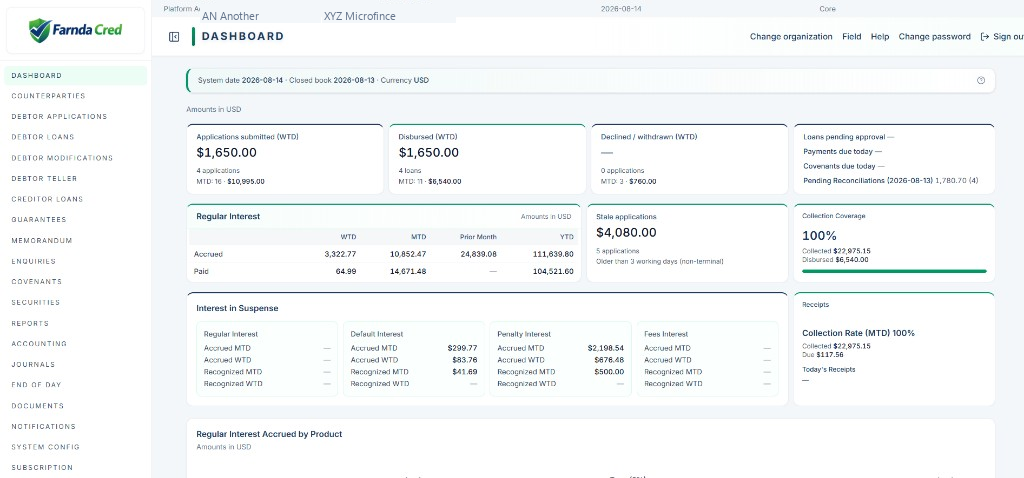Click XYZ Microfince organization name
Image resolution: width=1024 pixels, height=478 pixels.
[x=359, y=16]
